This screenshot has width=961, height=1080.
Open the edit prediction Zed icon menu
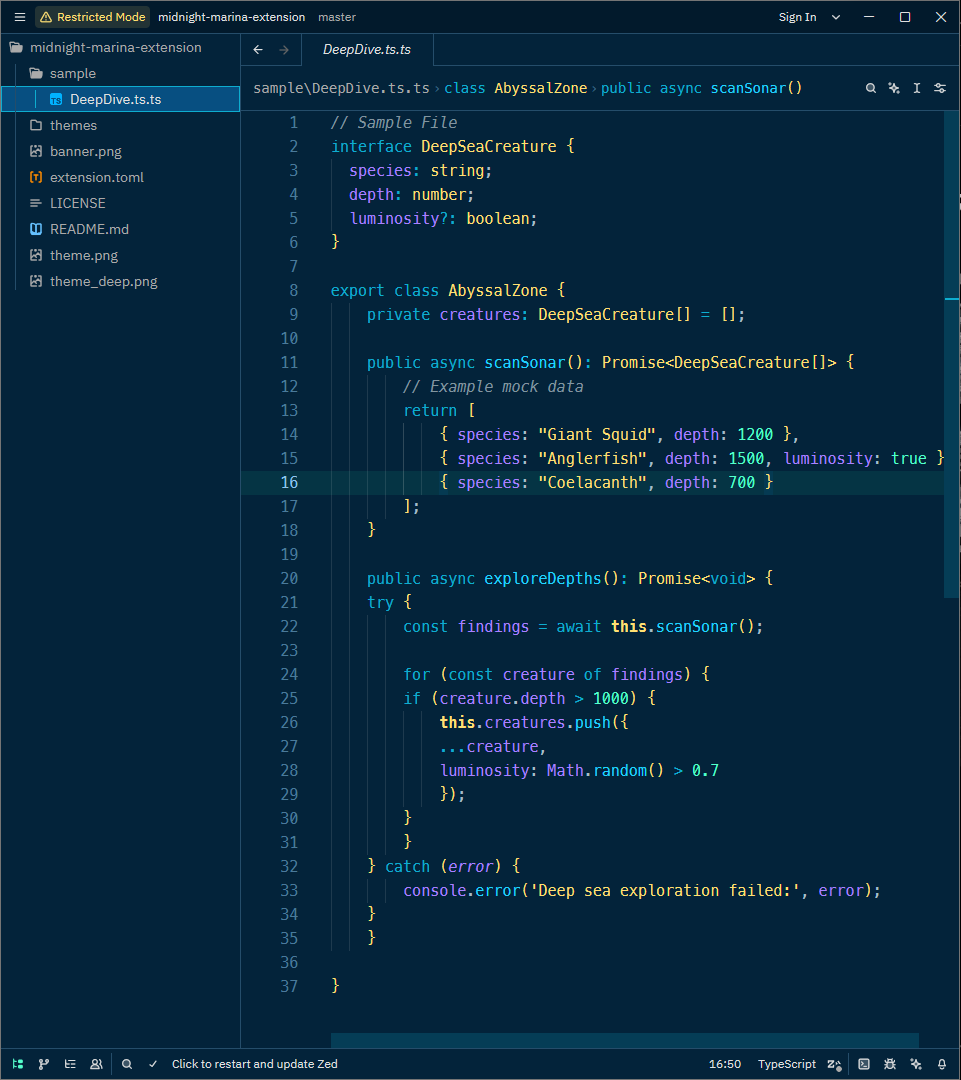(834, 1064)
